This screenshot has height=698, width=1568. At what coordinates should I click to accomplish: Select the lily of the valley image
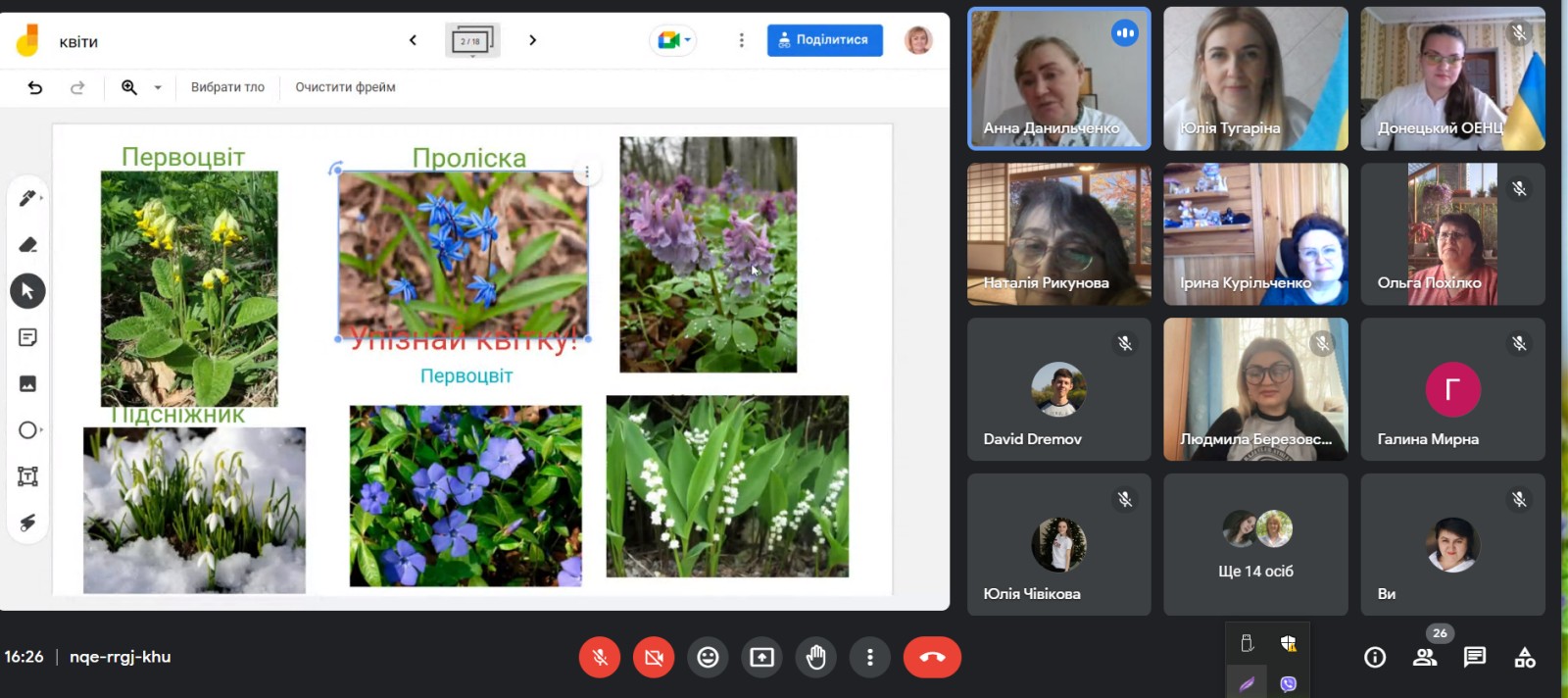tap(727, 486)
